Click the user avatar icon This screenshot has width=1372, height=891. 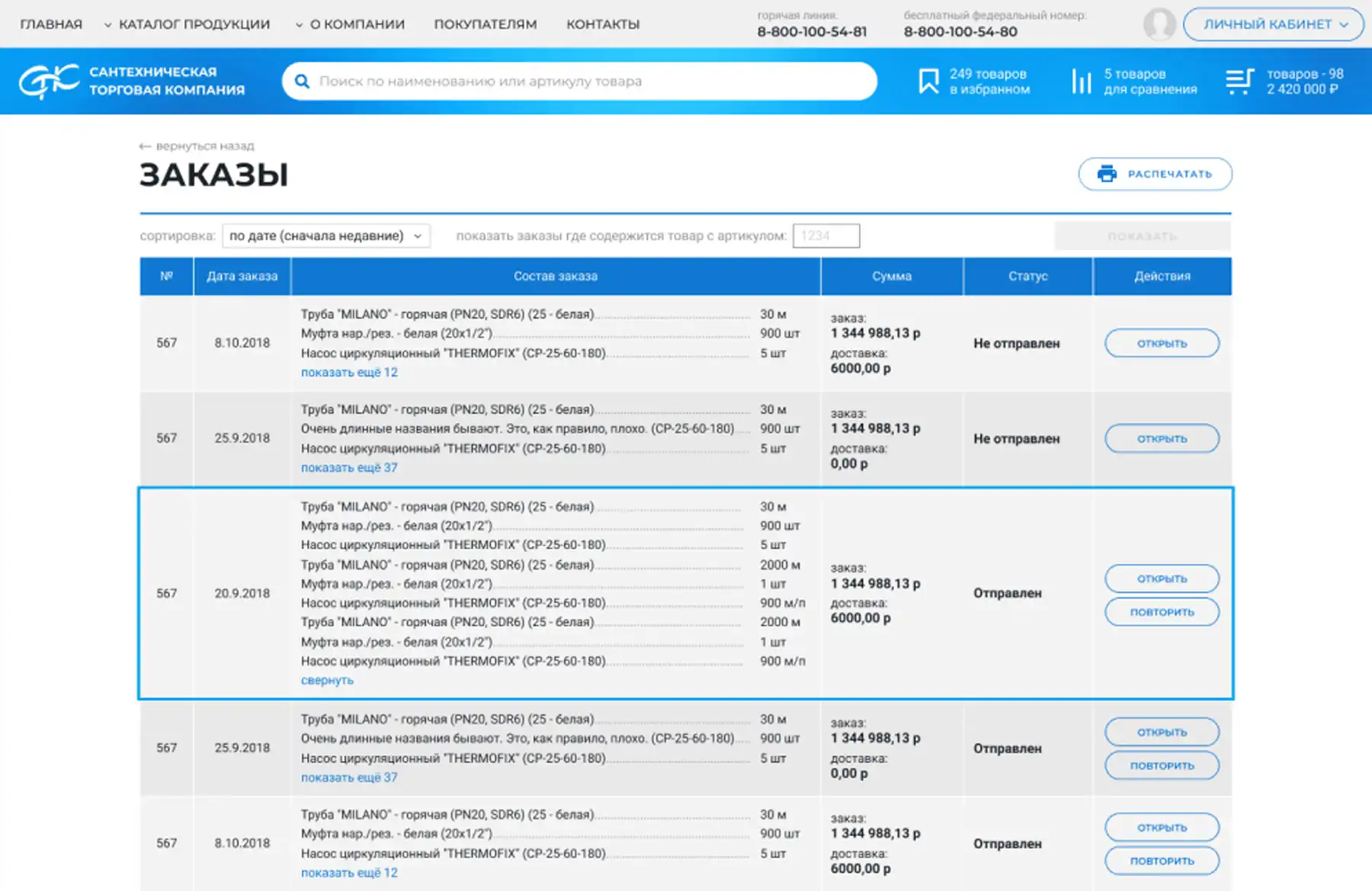[x=1159, y=24]
